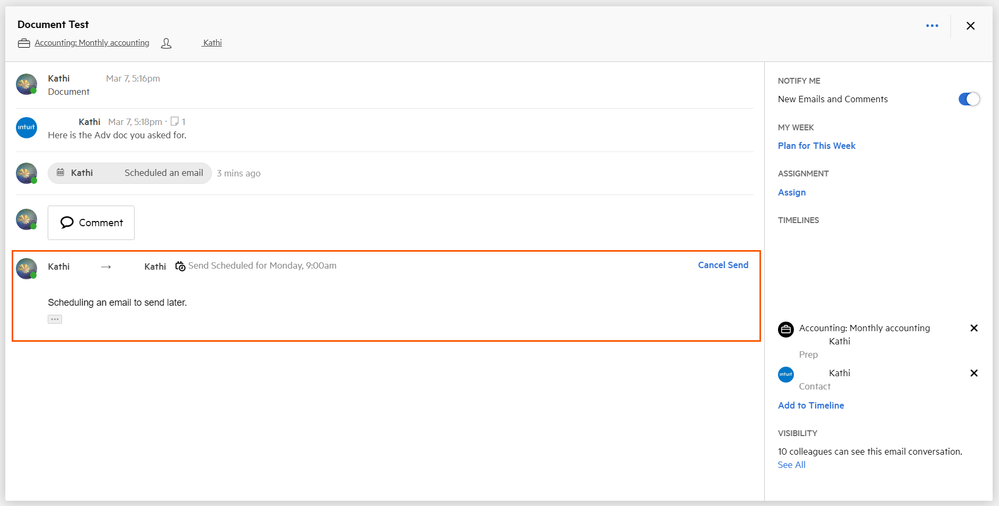Remove Kathi contact from timelines
This screenshot has height=506, width=999.
pos(974,373)
